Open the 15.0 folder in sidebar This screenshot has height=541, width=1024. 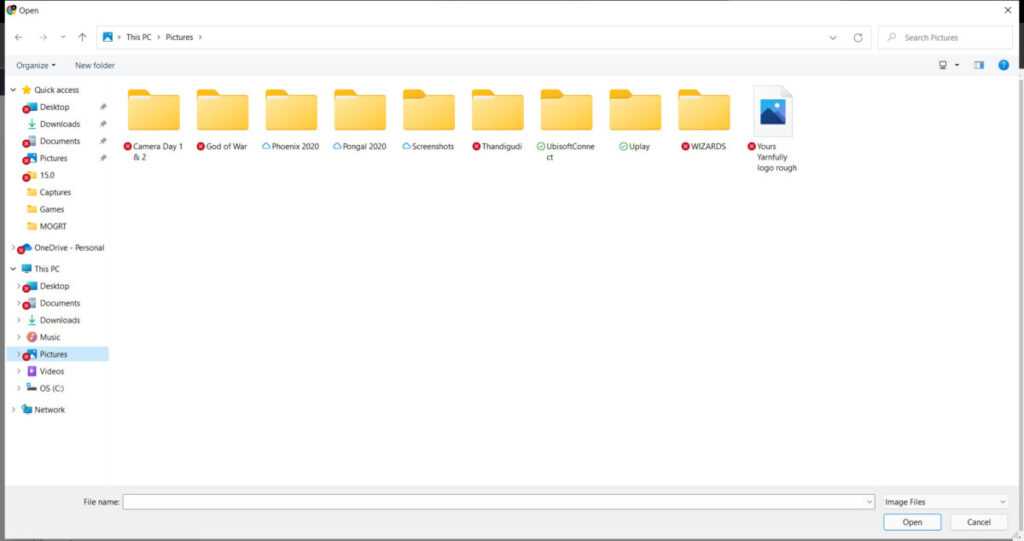[x=47, y=175]
